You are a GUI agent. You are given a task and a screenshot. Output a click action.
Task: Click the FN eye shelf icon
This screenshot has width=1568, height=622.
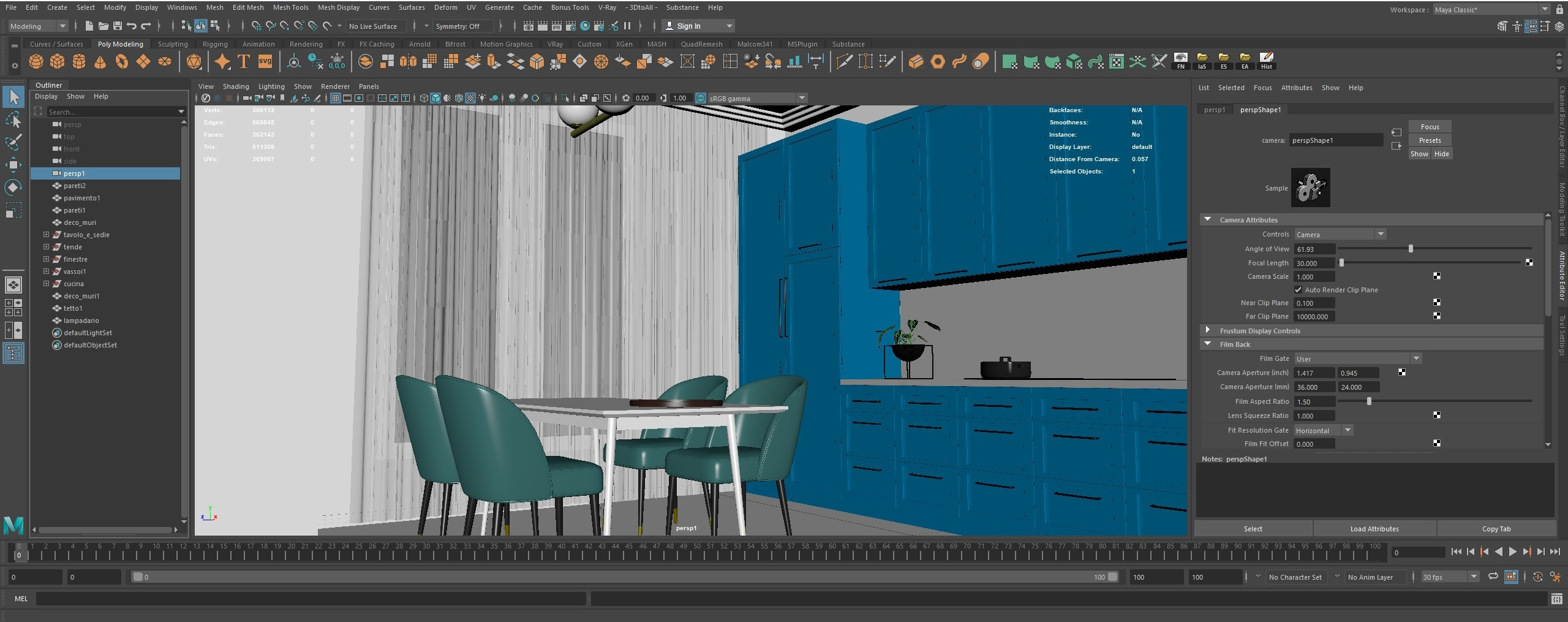tap(1180, 61)
